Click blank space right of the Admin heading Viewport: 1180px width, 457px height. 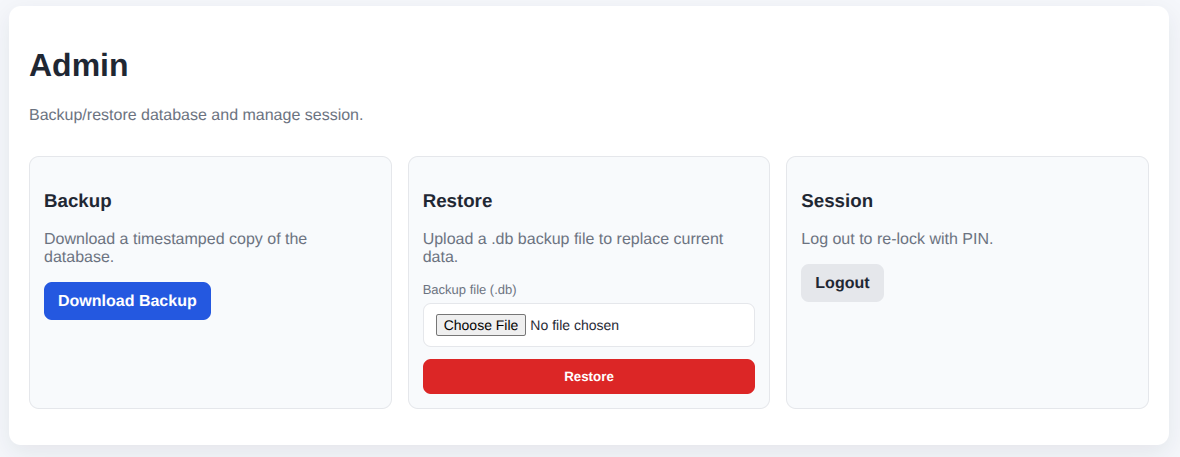pos(600,65)
